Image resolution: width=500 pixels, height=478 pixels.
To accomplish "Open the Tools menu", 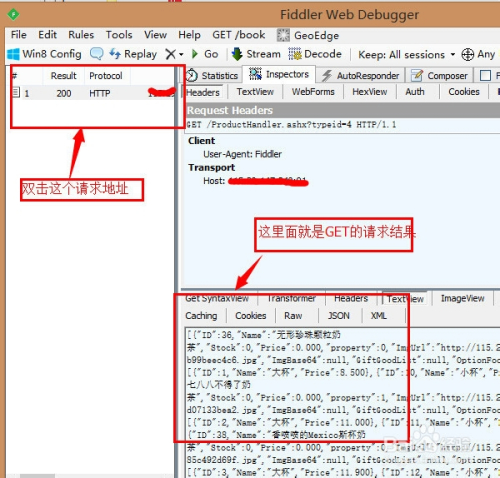I will click(119, 35).
